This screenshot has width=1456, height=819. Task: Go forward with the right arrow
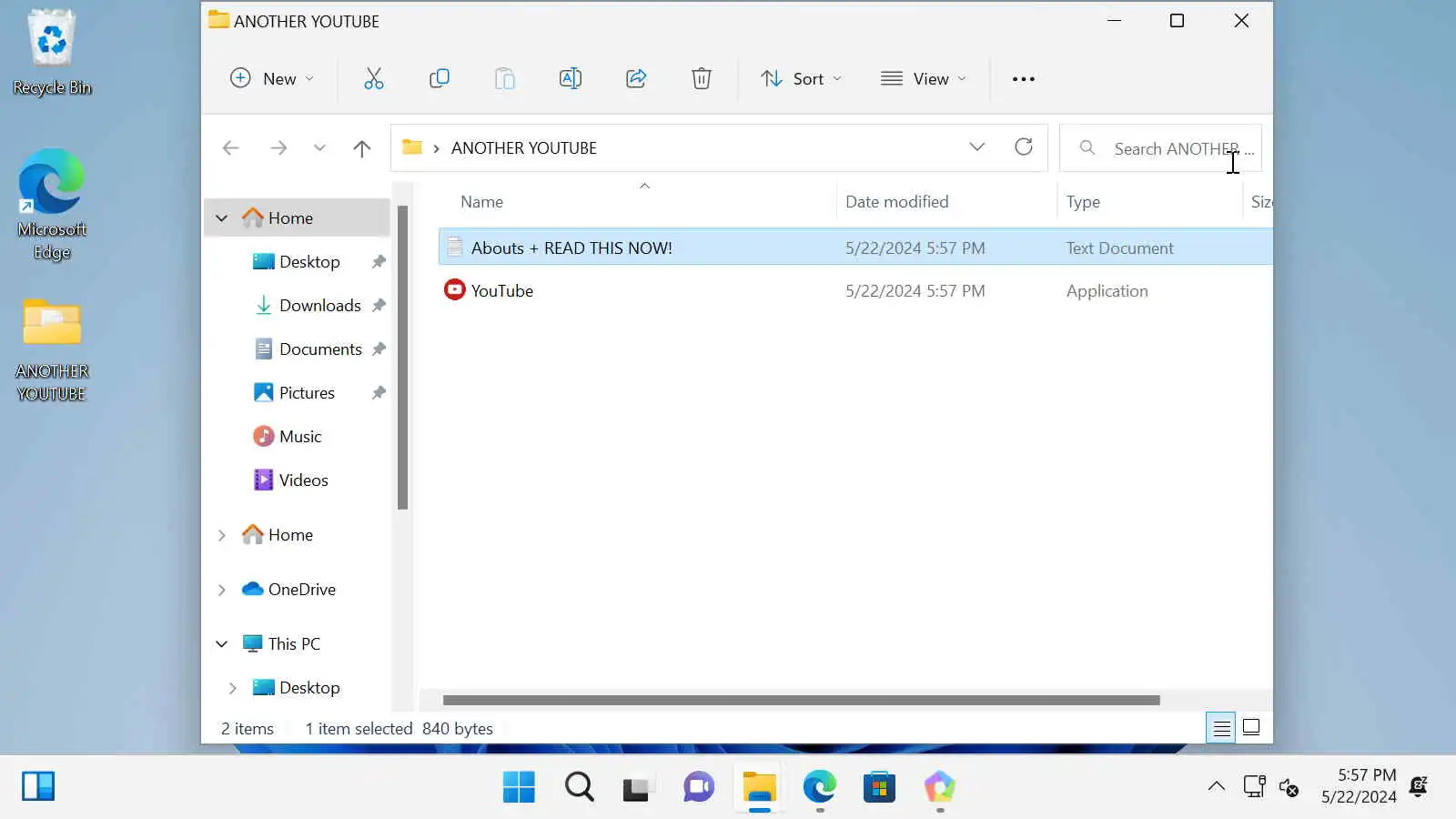pyautogui.click(x=278, y=147)
